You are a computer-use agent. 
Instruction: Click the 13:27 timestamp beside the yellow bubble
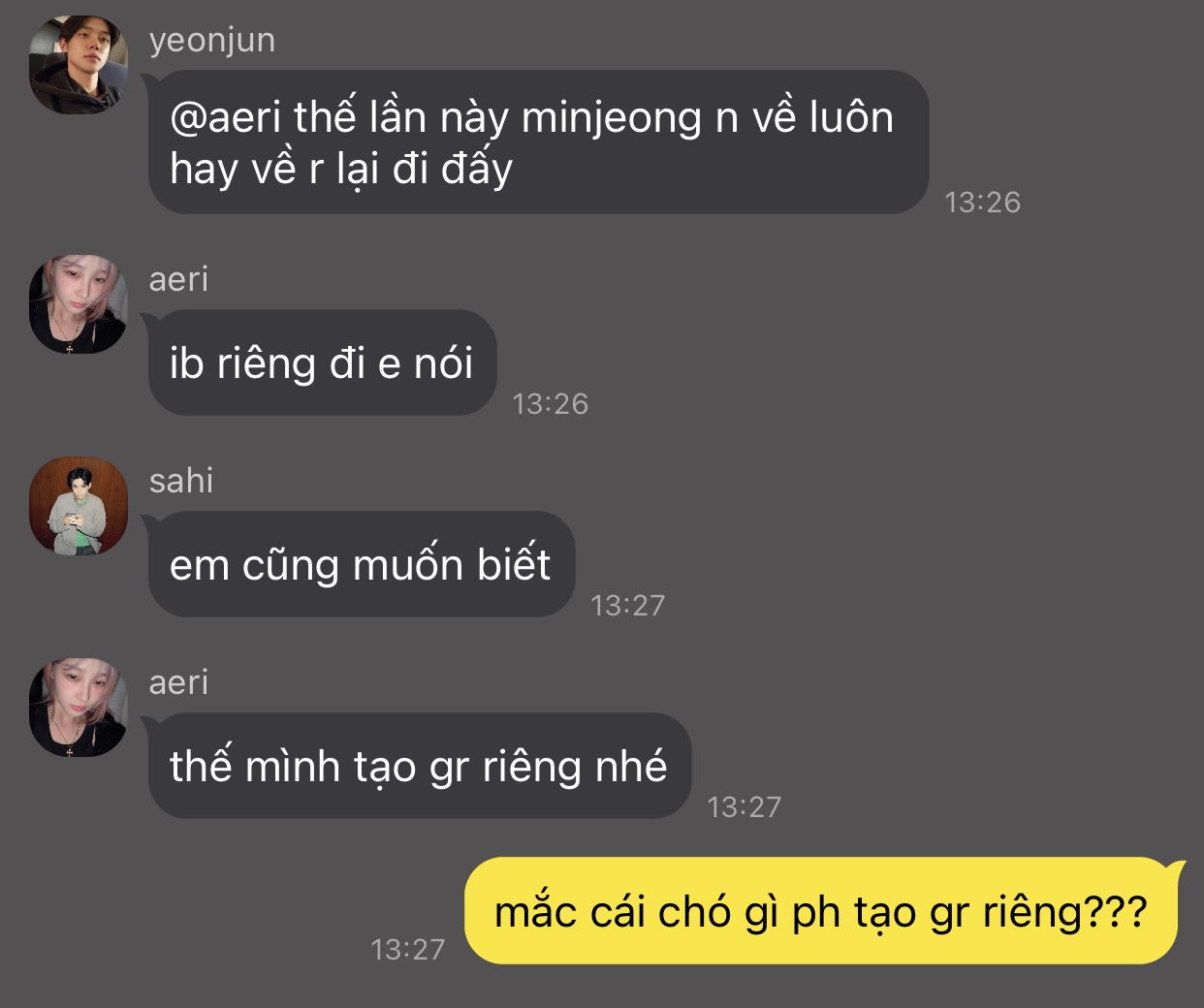point(408,949)
